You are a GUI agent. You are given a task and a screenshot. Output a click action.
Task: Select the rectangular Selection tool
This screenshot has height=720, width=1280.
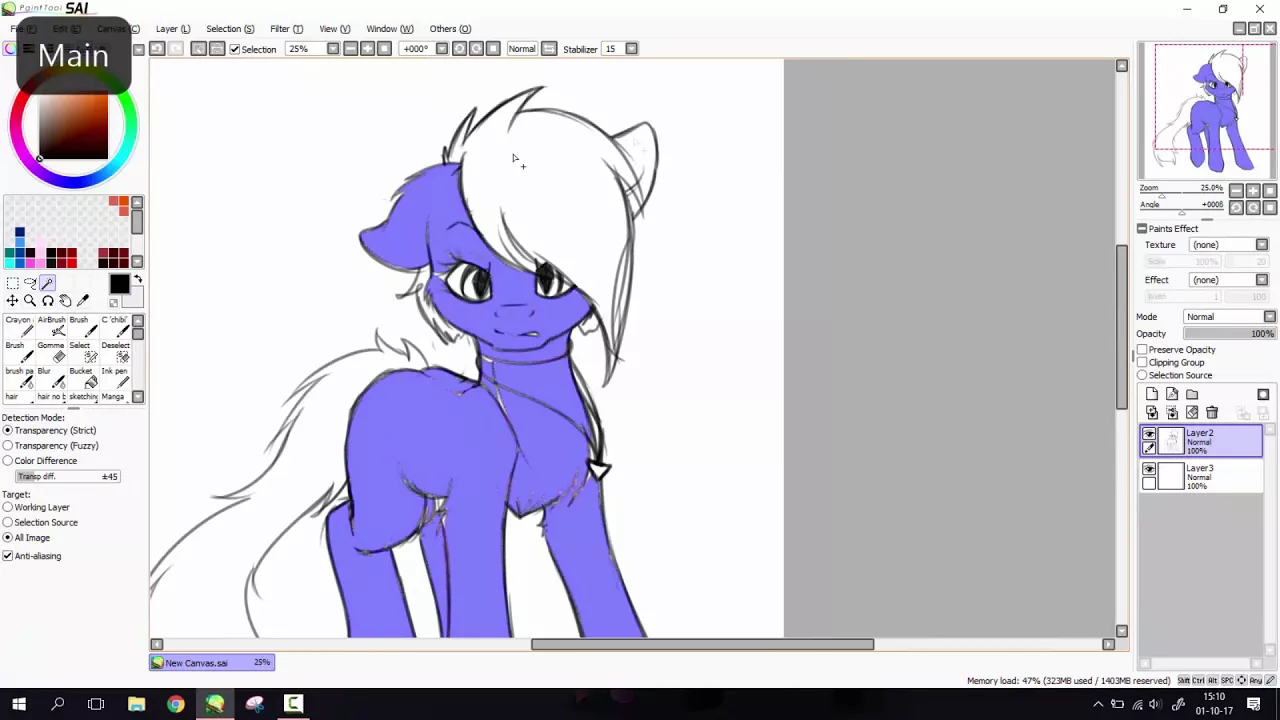(x=12, y=284)
